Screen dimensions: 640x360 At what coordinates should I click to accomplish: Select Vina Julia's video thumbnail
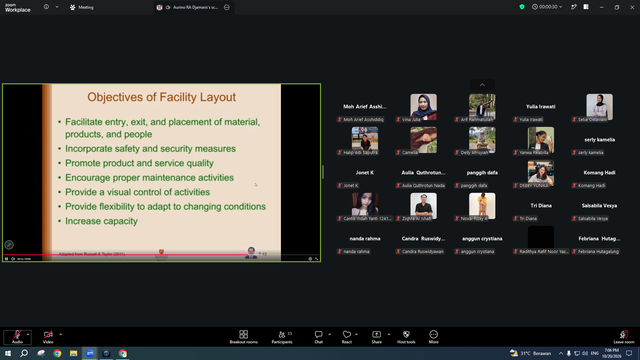pyautogui.click(x=423, y=107)
